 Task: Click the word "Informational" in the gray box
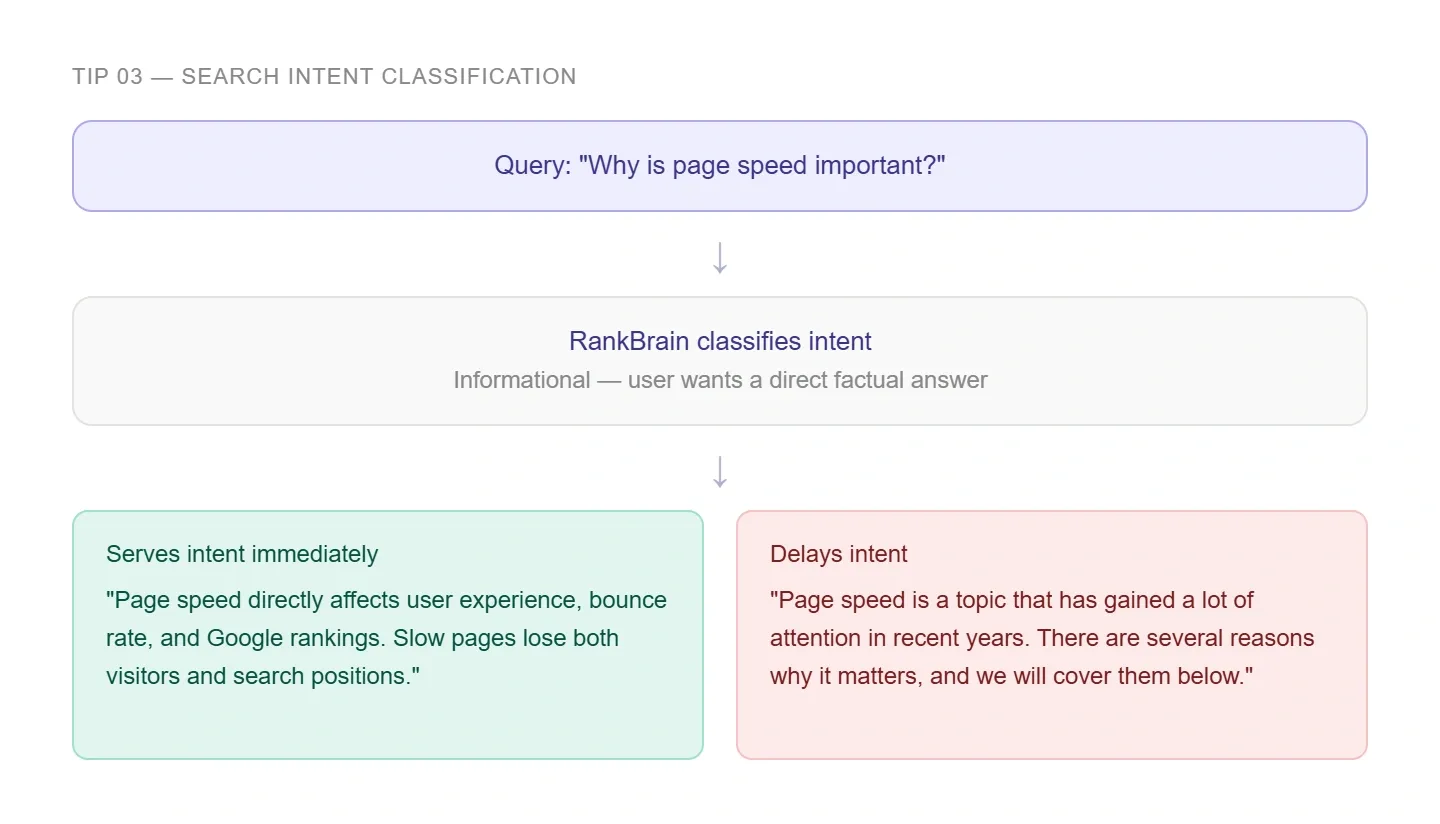521,380
